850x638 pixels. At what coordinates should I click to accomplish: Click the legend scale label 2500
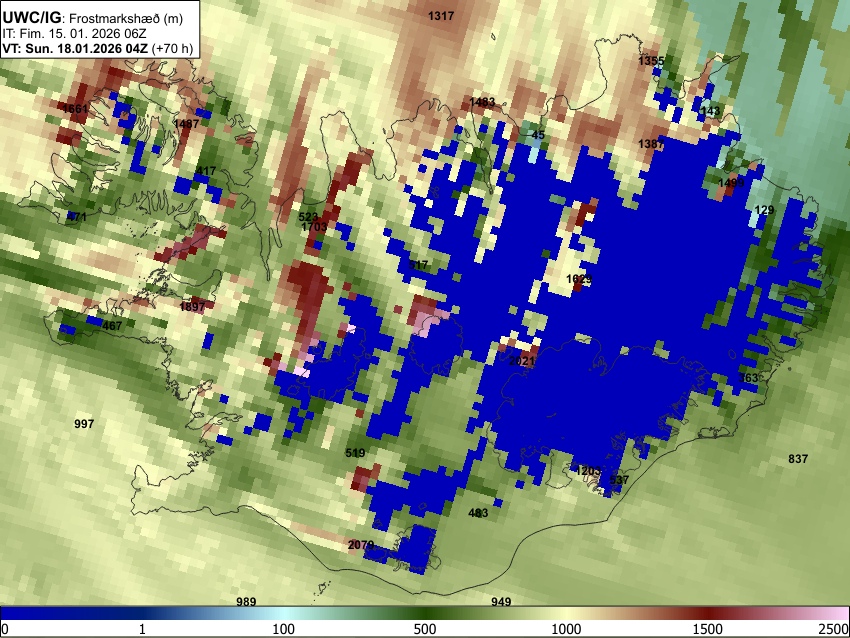coord(834,629)
